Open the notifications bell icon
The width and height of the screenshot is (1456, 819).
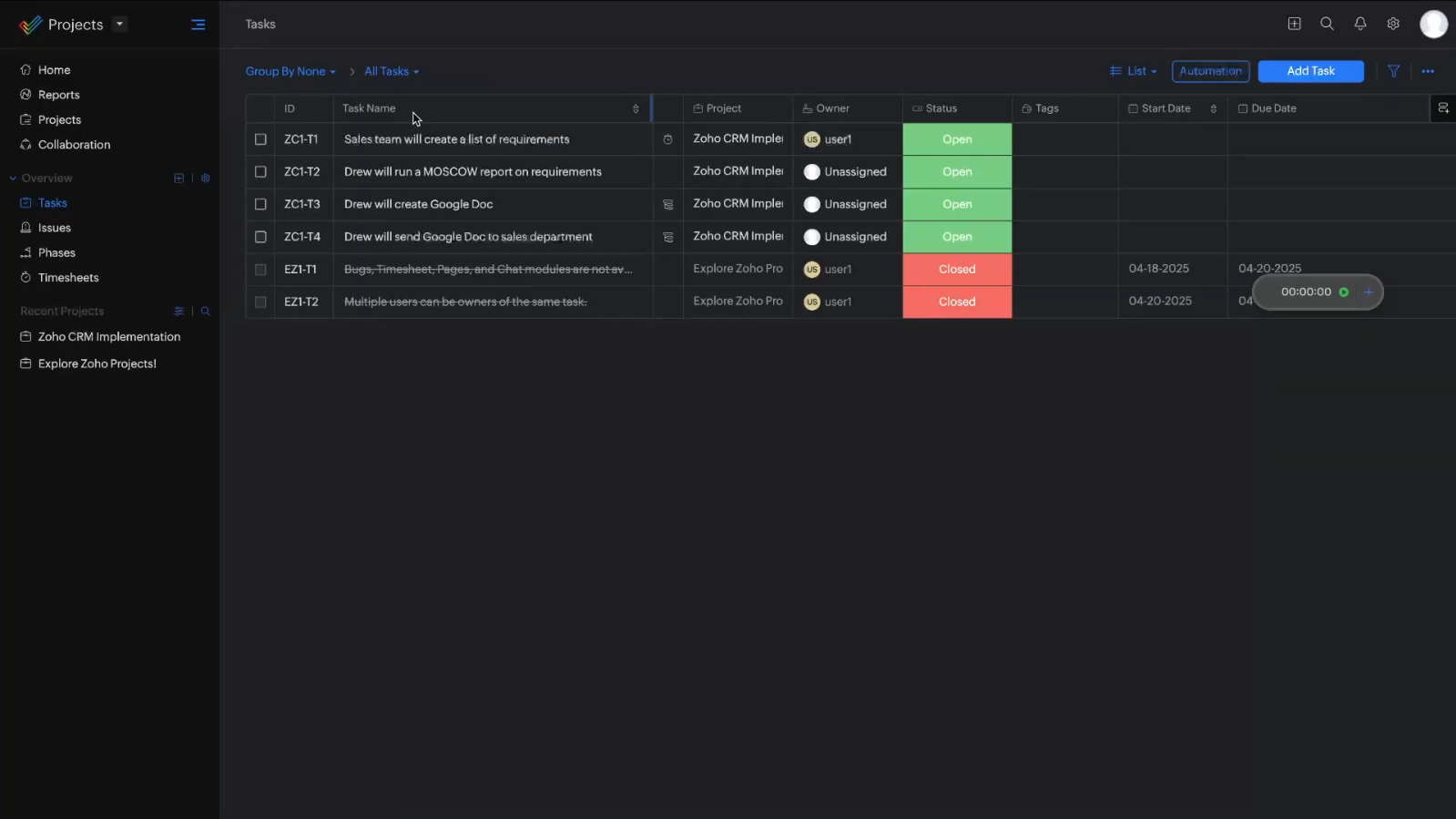pos(1360,24)
